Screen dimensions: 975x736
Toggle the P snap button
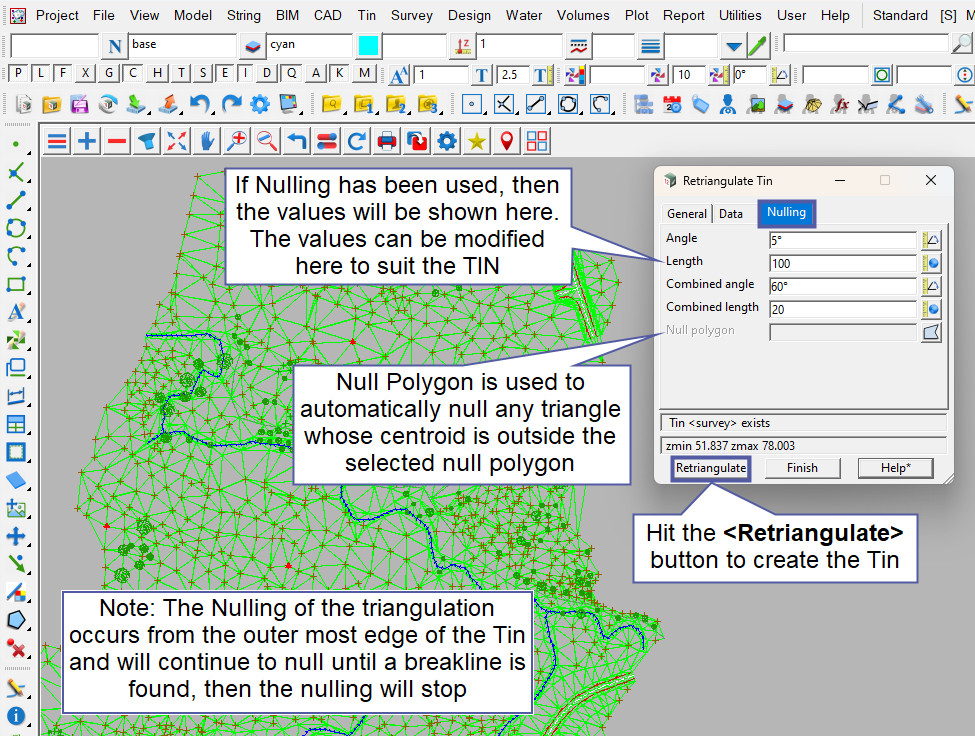17,73
